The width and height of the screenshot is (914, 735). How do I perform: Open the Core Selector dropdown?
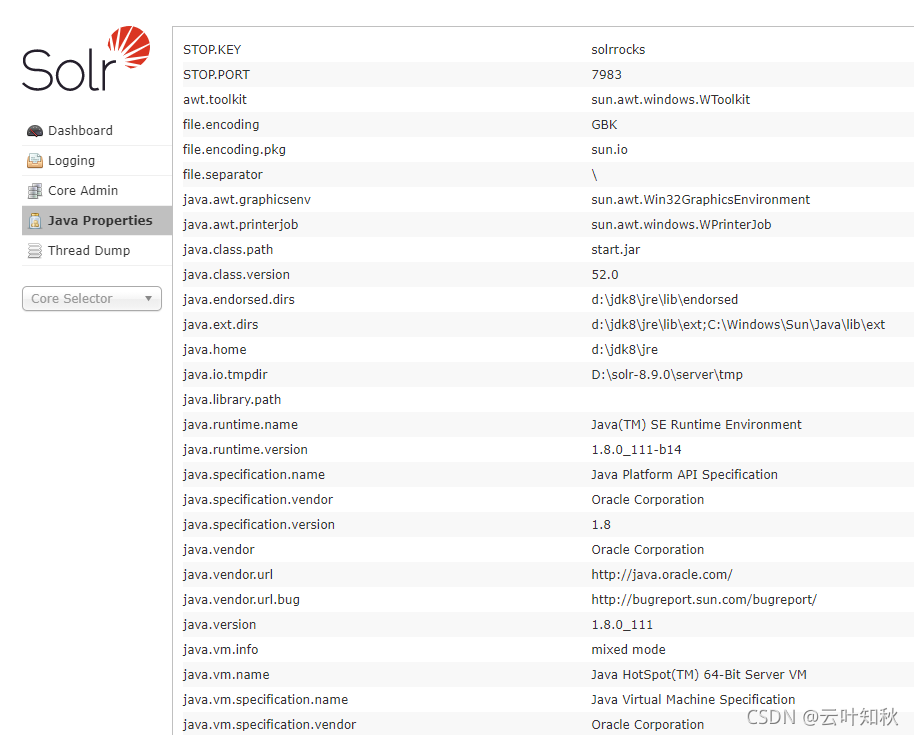(x=92, y=298)
